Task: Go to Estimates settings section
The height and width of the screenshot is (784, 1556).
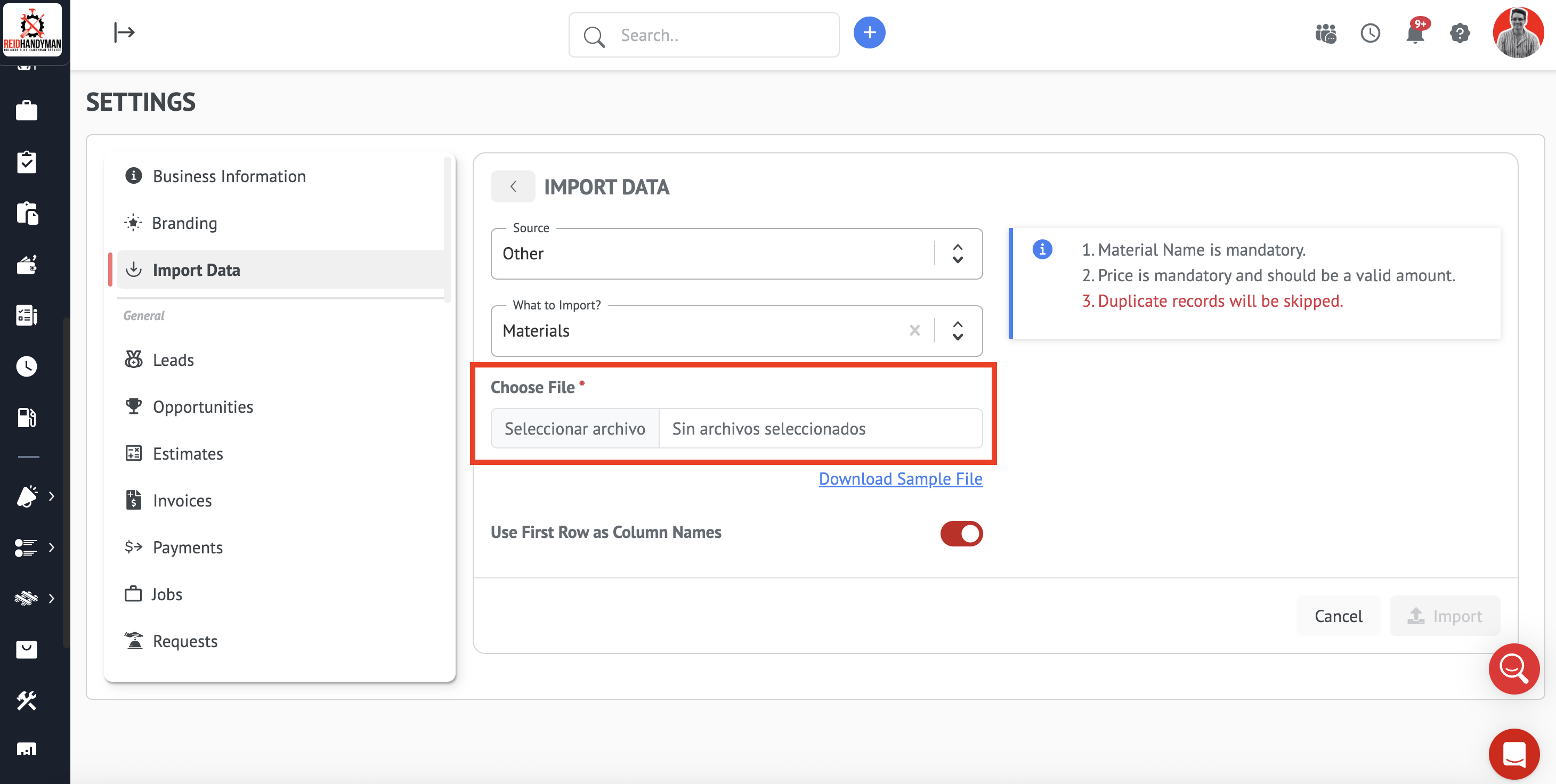Action: pos(187,454)
